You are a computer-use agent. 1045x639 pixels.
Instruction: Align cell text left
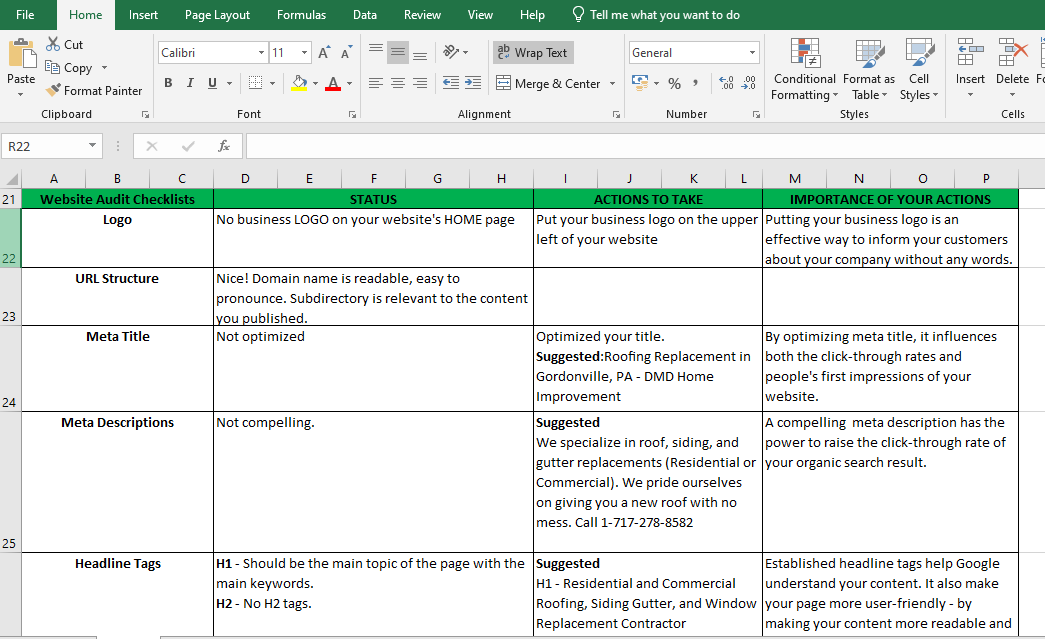(376, 83)
